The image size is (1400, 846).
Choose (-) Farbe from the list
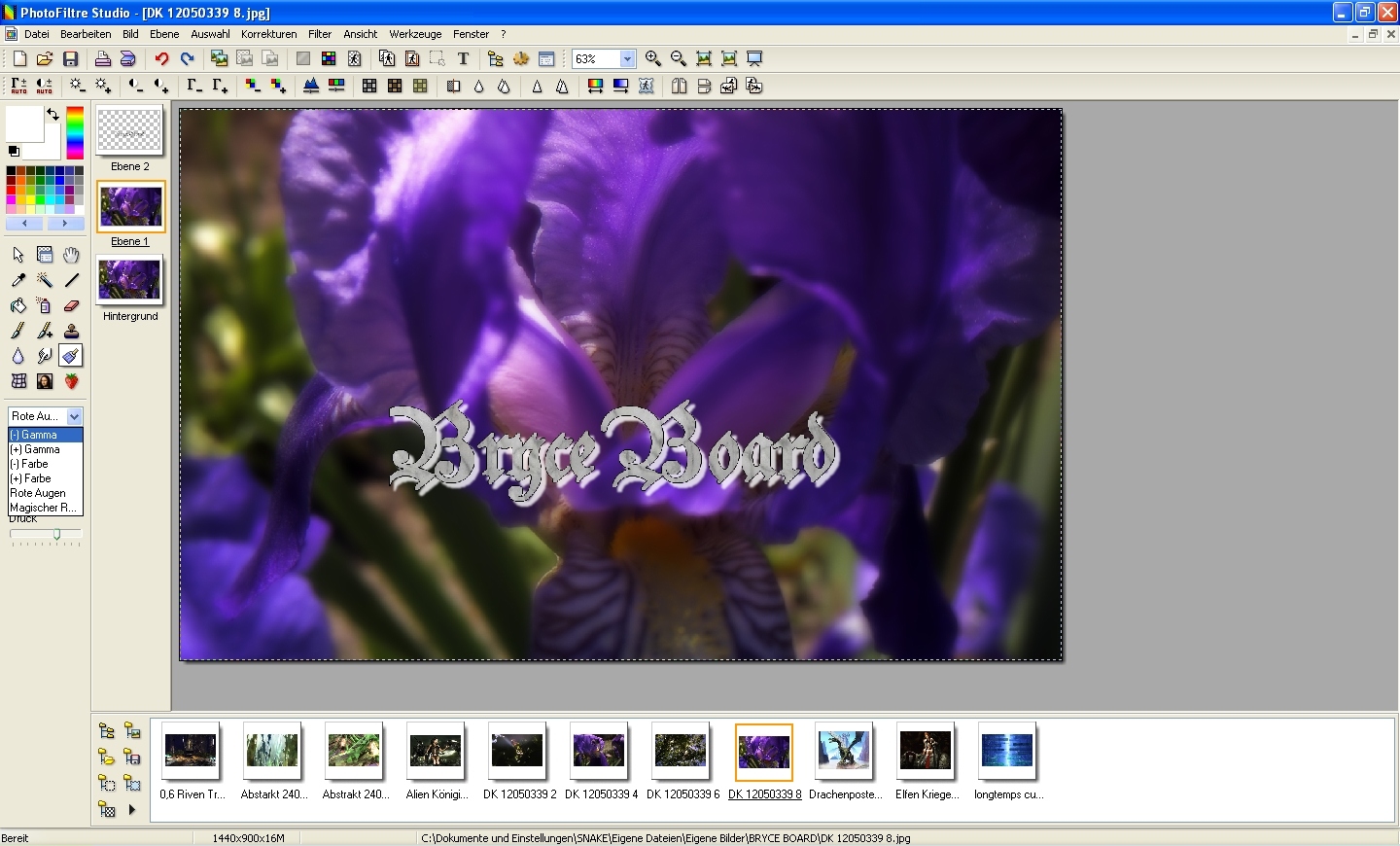[x=46, y=464]
